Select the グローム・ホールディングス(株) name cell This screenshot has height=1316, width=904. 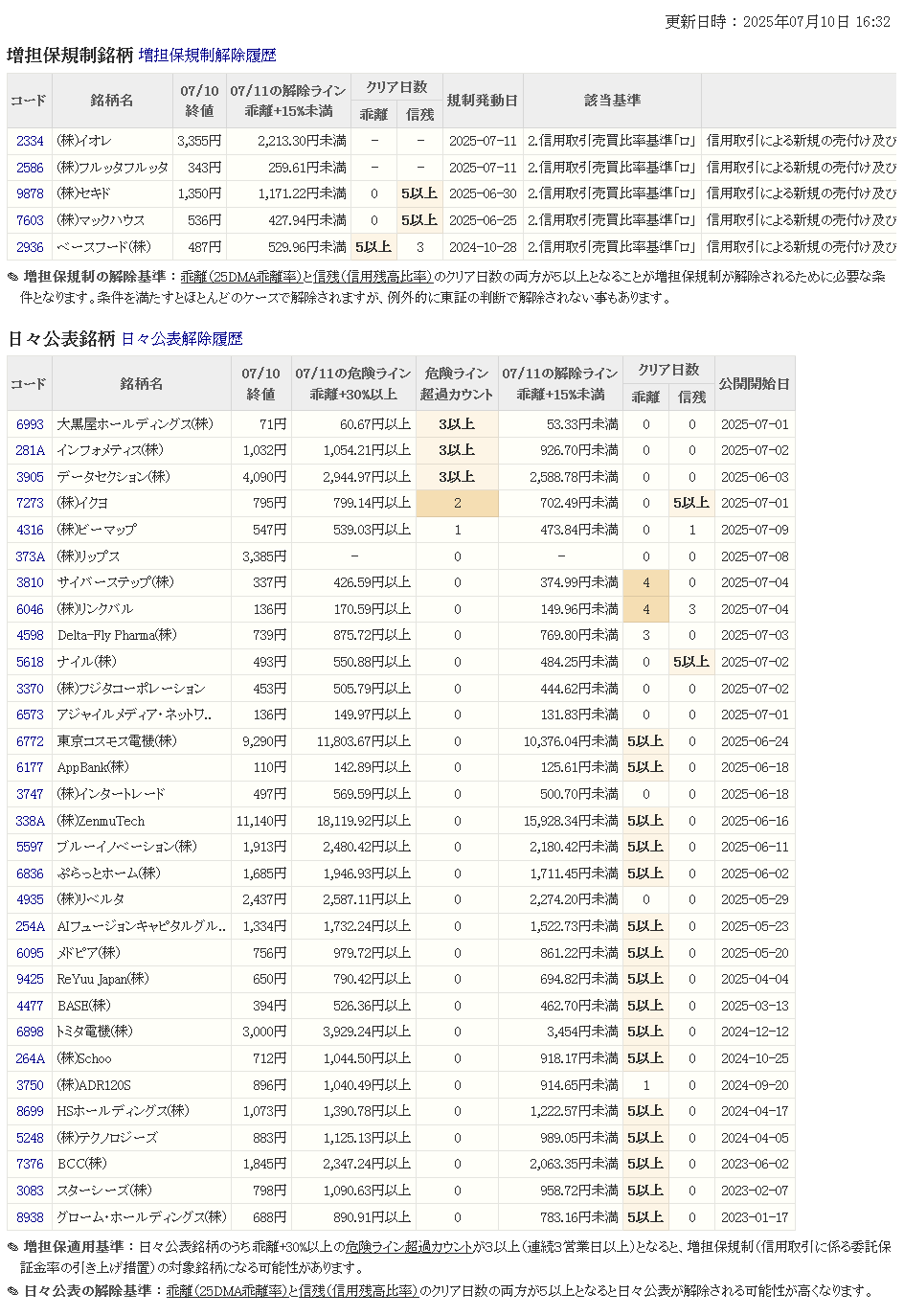click(142, 1217)
